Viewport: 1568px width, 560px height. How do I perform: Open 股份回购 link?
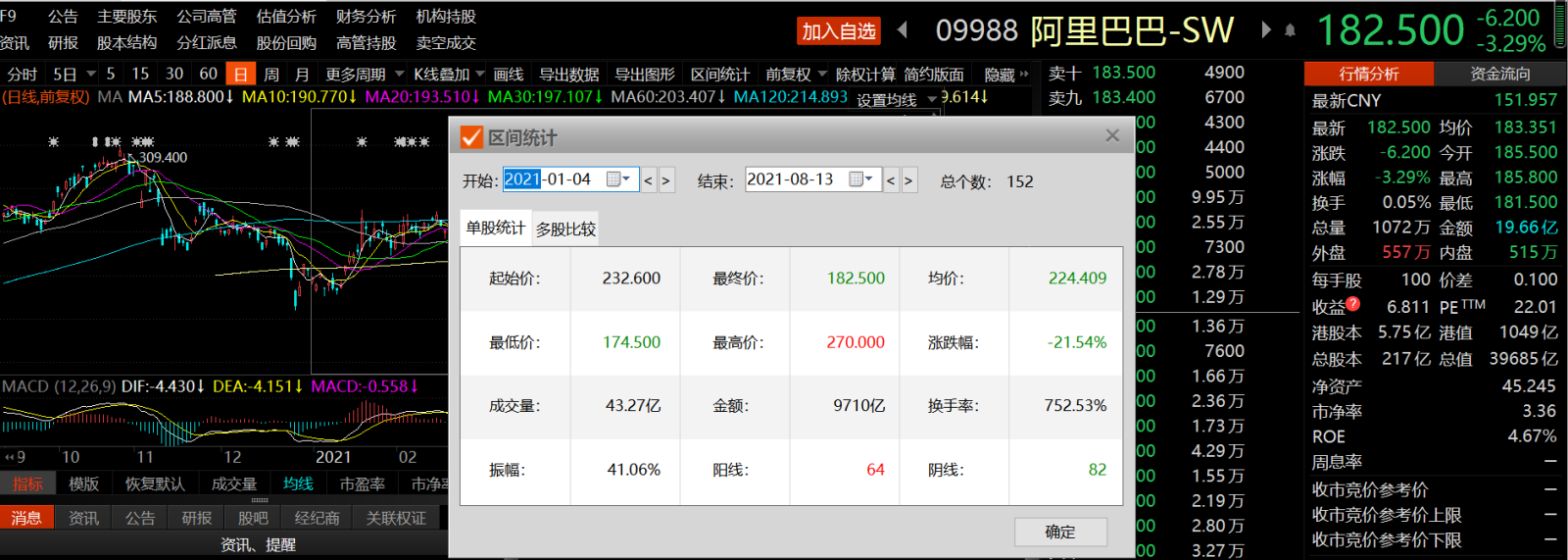[286, 43]
